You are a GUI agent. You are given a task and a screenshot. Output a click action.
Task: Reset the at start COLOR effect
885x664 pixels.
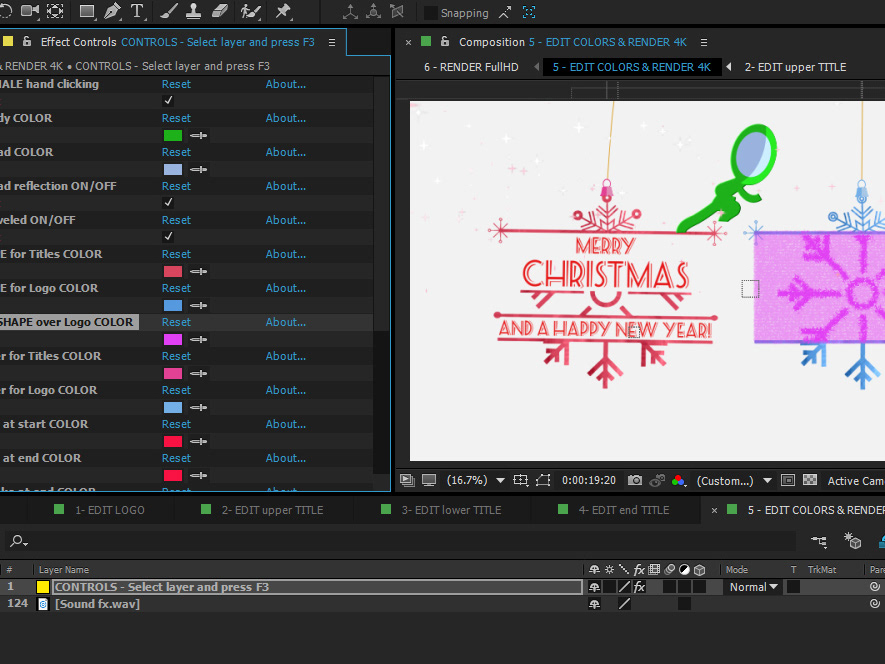pos(176,424)
